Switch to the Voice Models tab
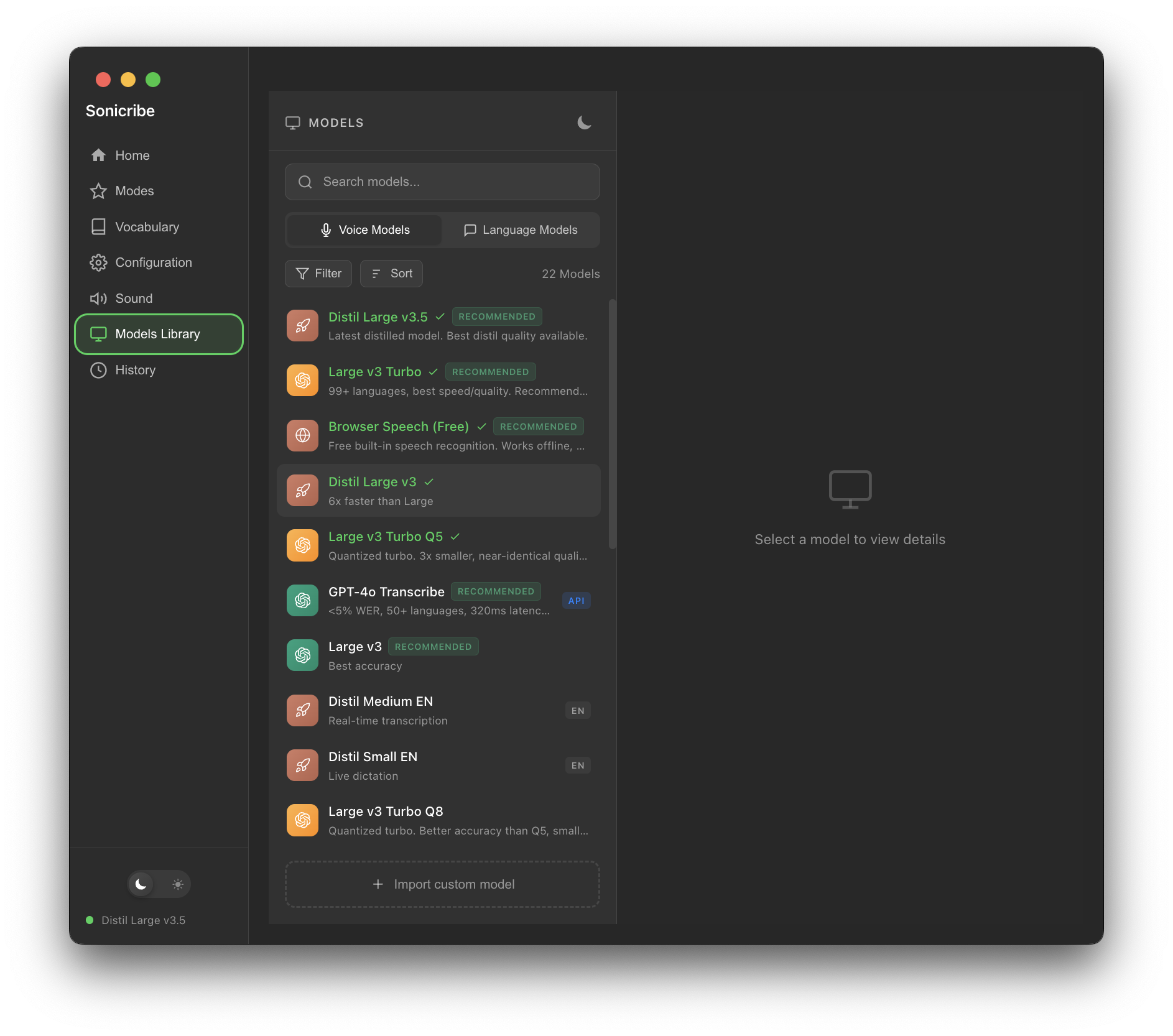Viewport: 1173px width, 1036px height. pos(364,230)
